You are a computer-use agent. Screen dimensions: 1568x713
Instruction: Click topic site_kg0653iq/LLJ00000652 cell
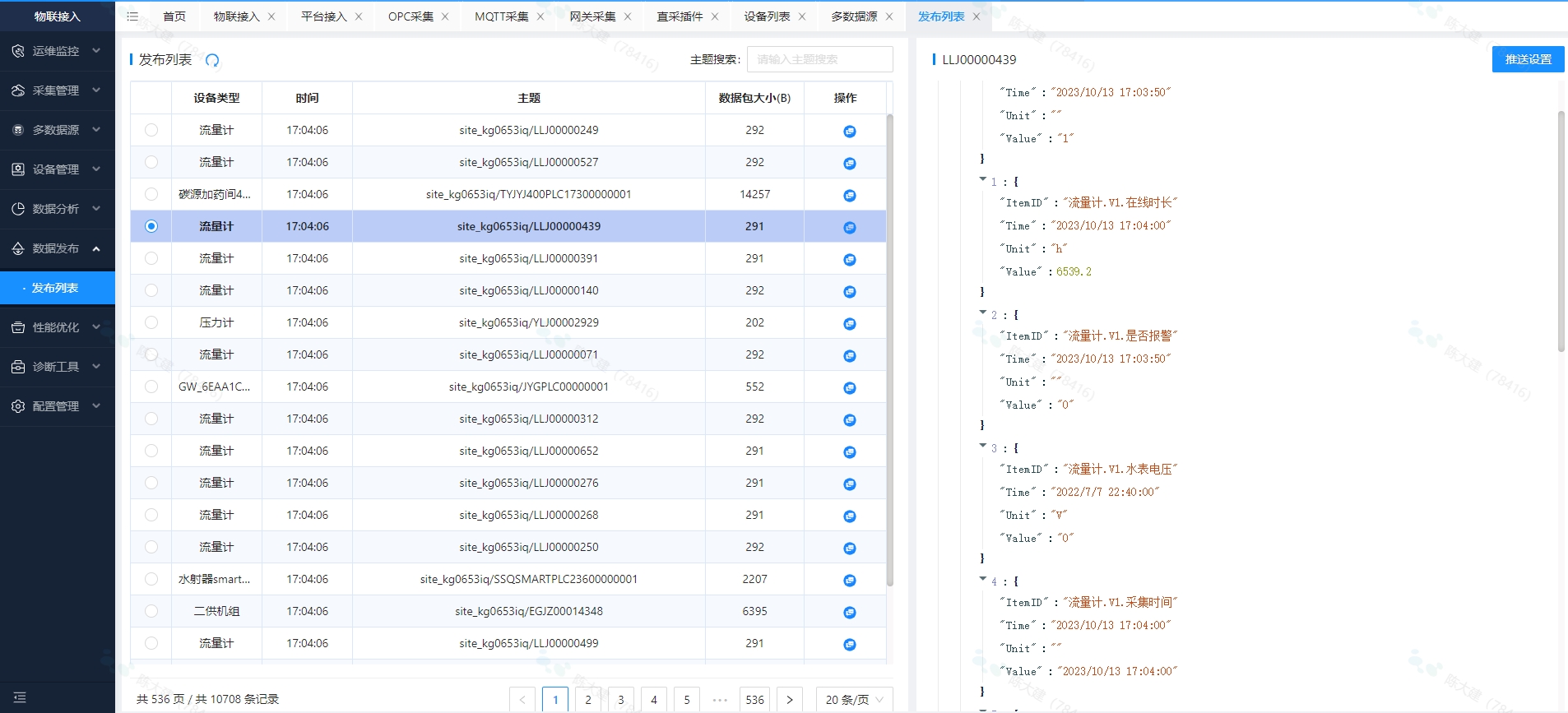tap(529, 451)
